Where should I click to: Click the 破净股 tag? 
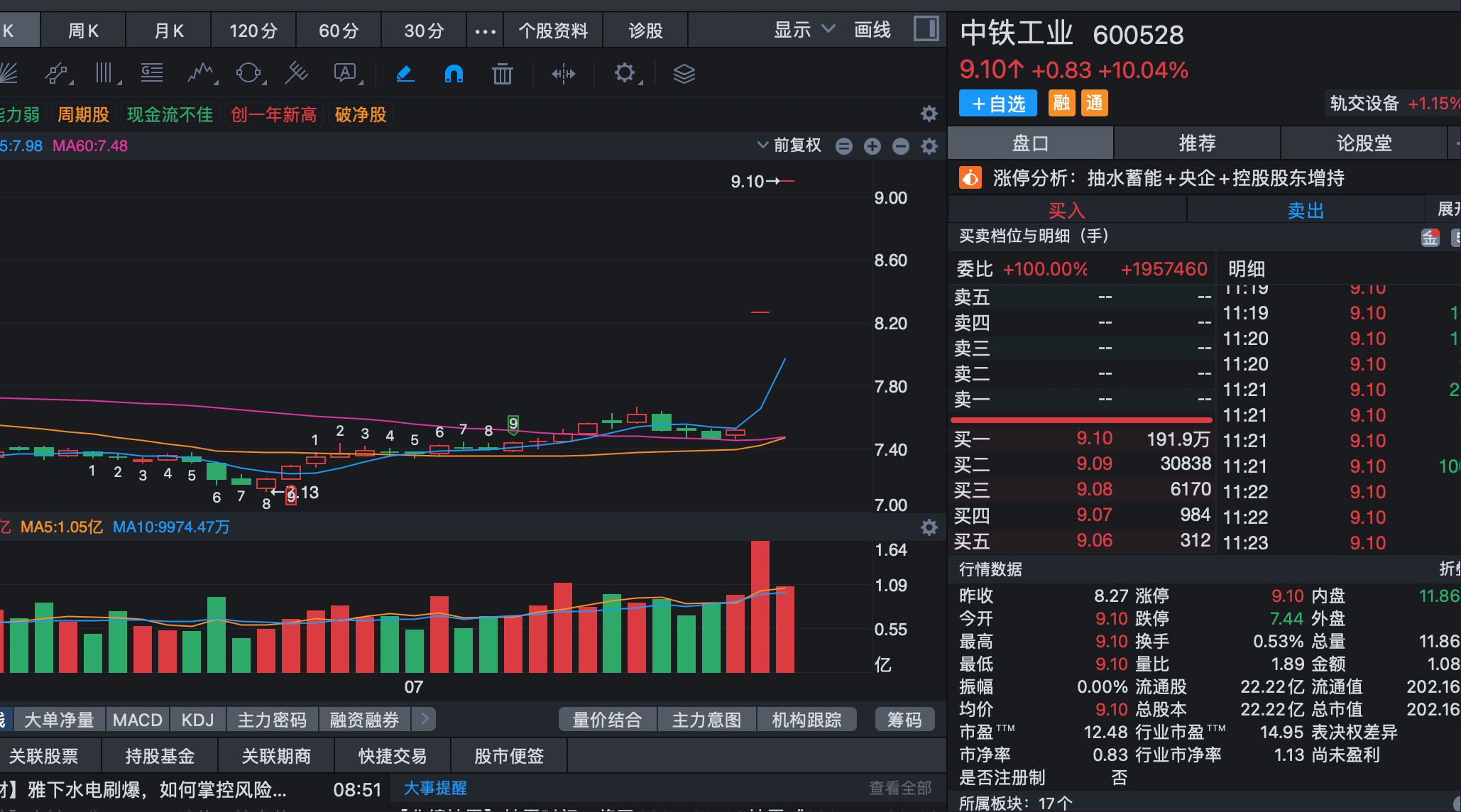361,114
